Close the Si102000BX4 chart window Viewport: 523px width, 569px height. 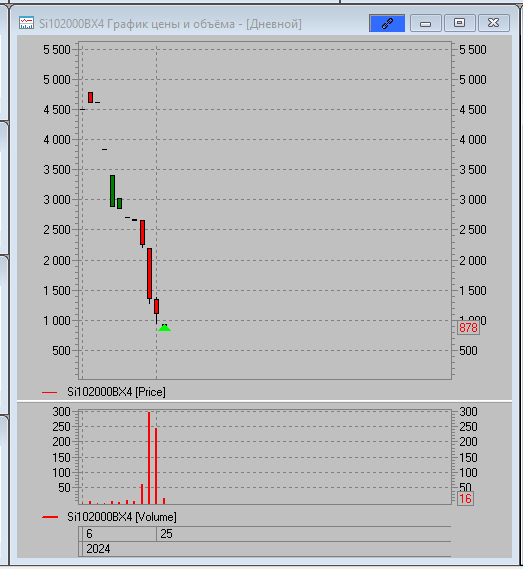coord(494,24)
